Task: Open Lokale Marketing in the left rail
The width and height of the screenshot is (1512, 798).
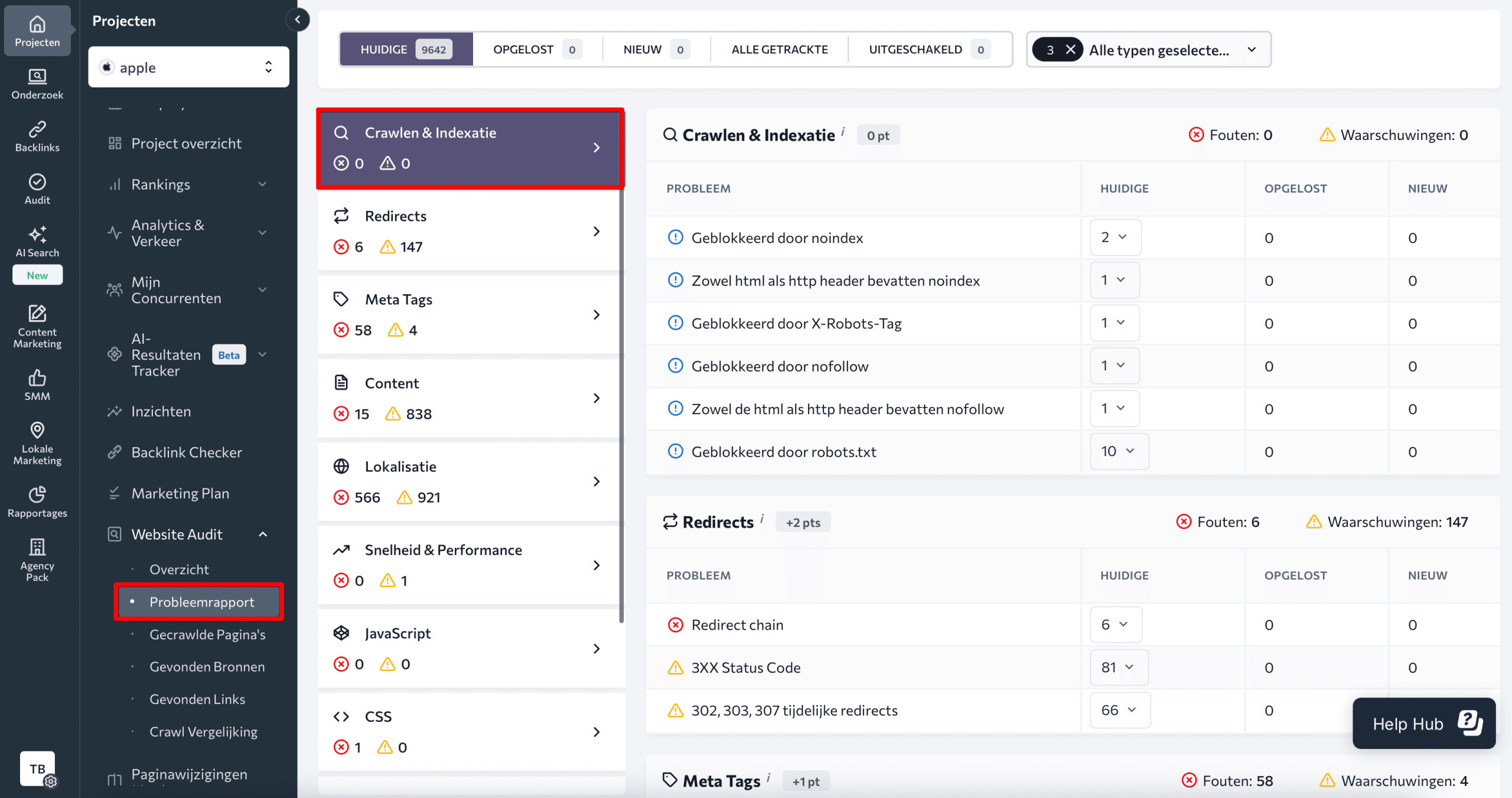Action: click(x=37, y=444)
